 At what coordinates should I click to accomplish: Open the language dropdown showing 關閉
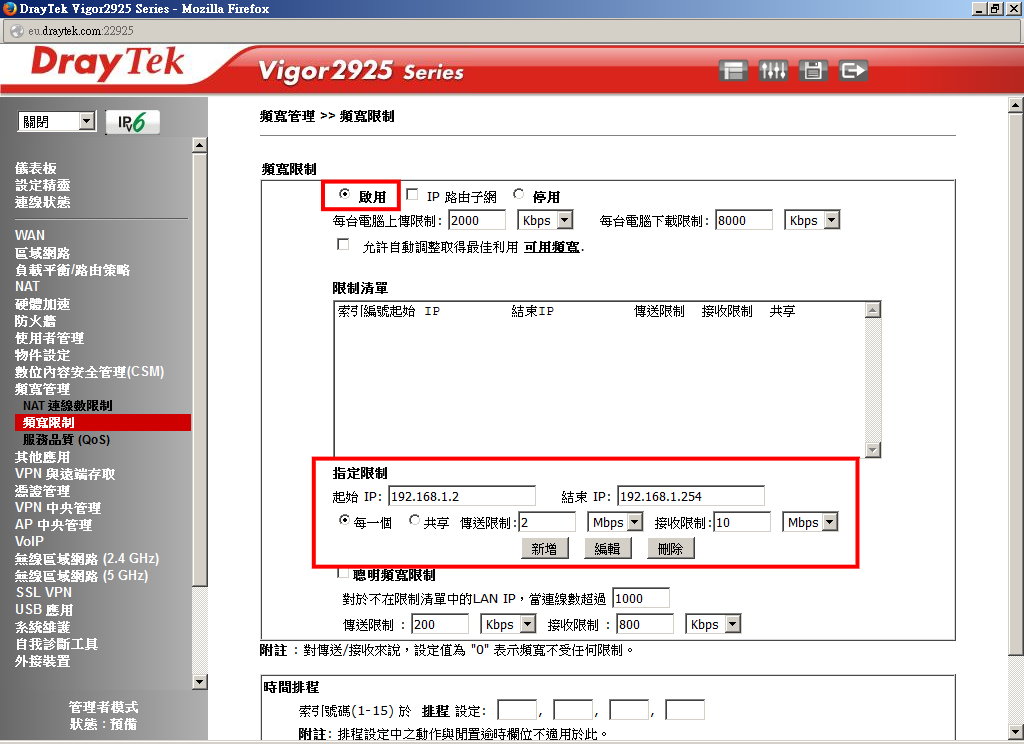click(57, 122)
